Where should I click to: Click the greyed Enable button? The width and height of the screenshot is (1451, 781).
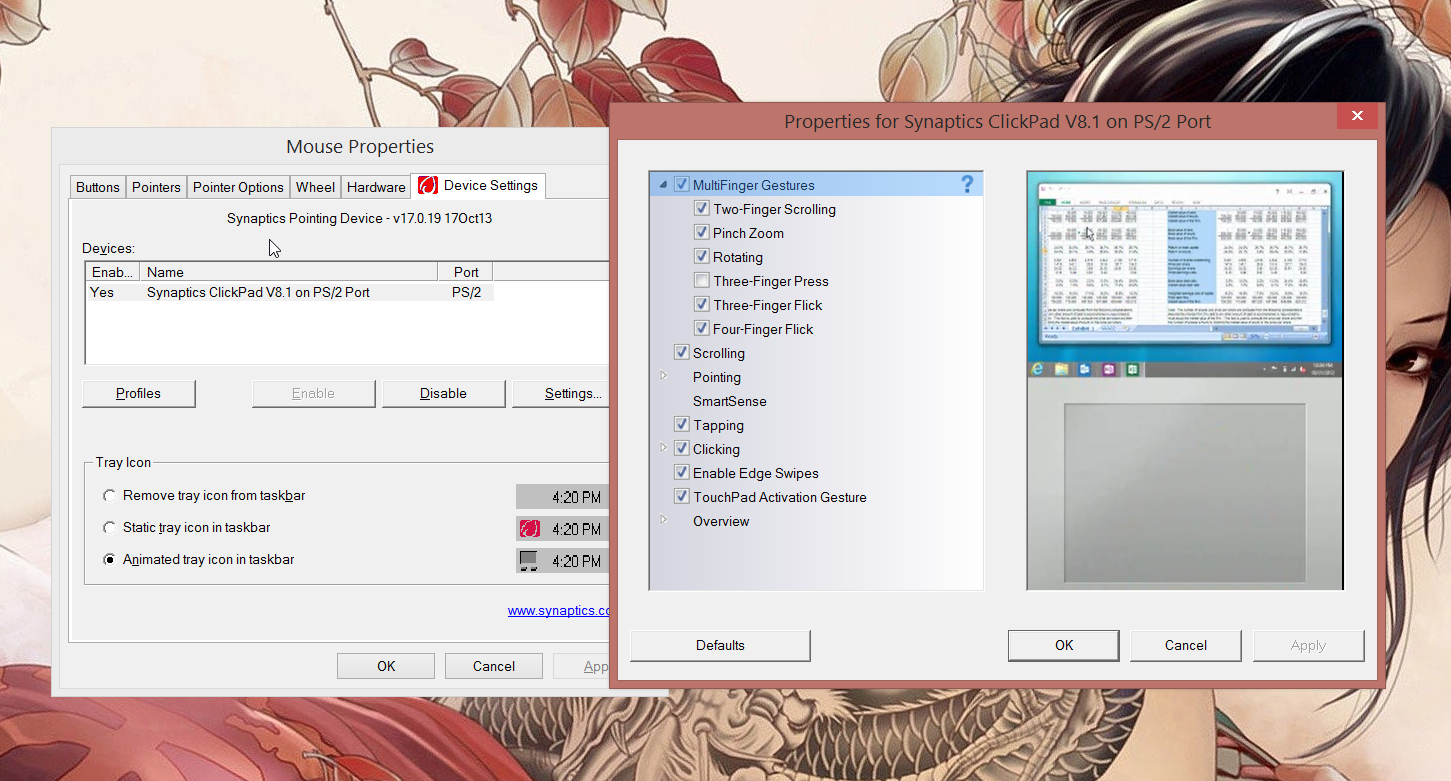click(313, 393)
